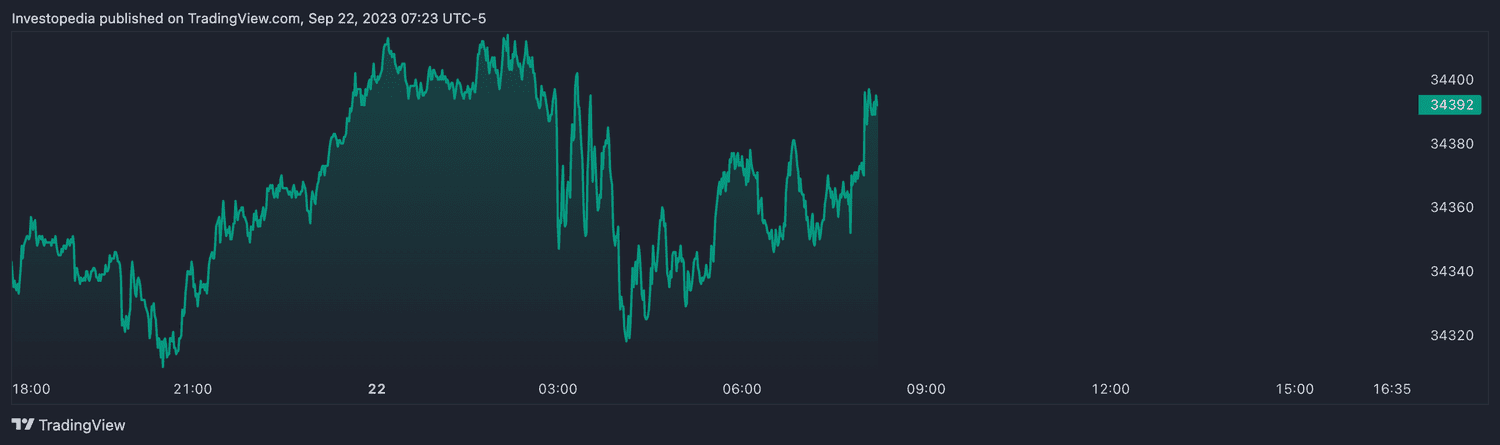Image resolution: width=1500 pixels, height=445 pixels.
Task: Click the 18:00 time axis label
Action: (31, 389)
